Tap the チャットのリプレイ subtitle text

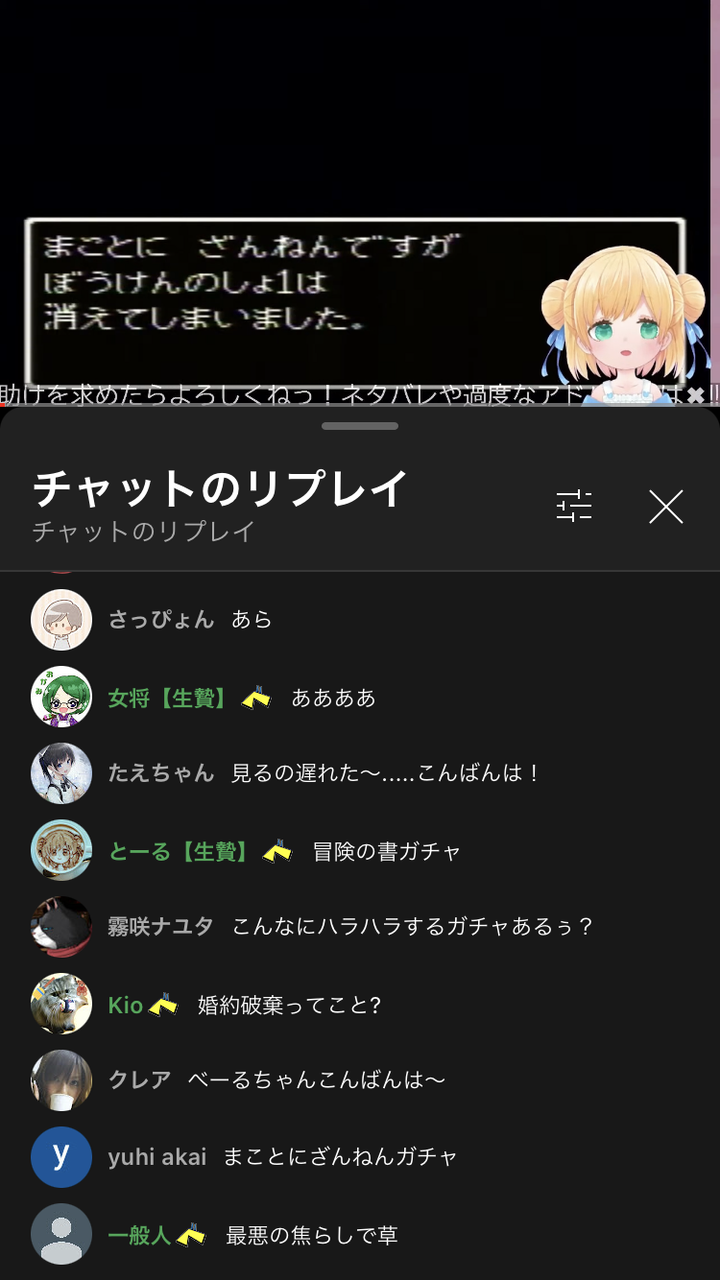pos(144,531)
